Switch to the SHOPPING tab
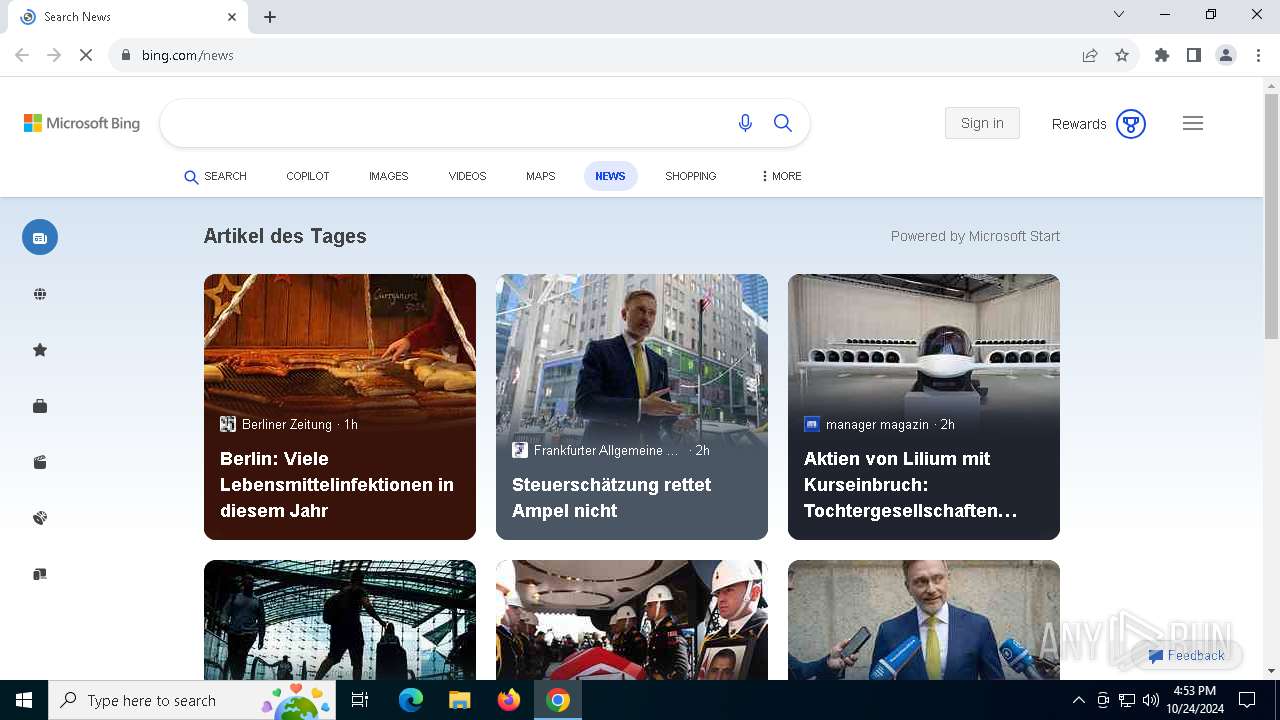This screenshot has width=1280, height=720. [x=691, y=176]
